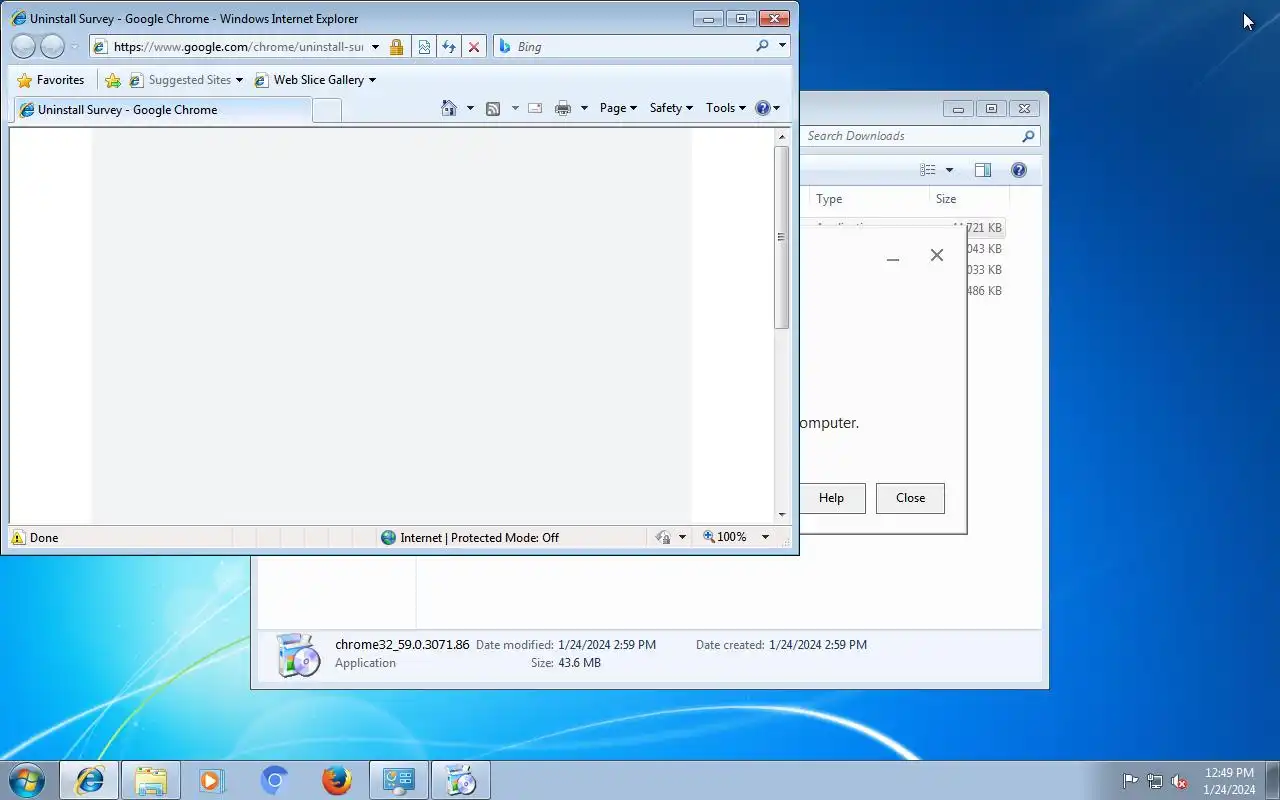Open Action Center flag tray icon
Screen dimensions: 1280x800
[1130, 781]
